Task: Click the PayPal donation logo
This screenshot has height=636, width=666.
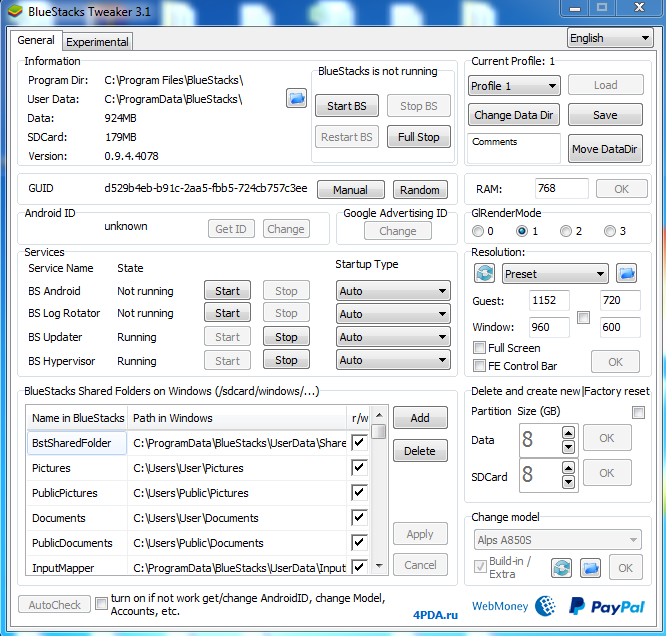Action: (x=607, y=606)
